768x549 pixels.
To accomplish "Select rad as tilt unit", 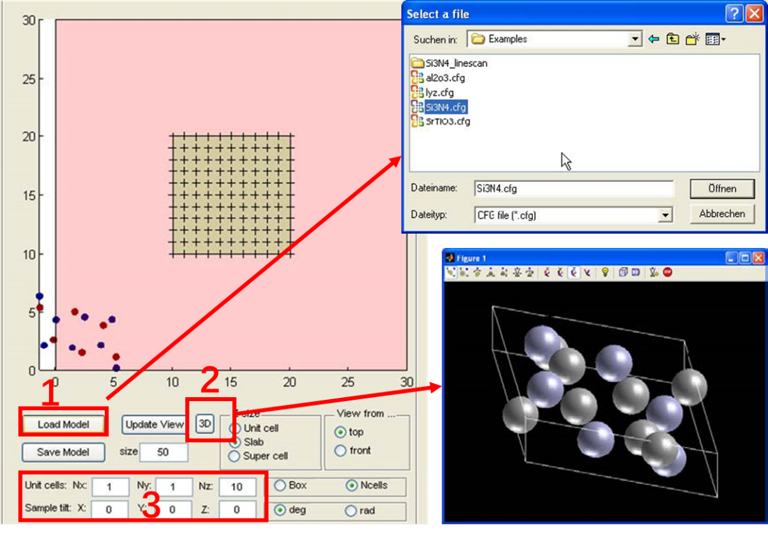I will (x=351, y=511).
